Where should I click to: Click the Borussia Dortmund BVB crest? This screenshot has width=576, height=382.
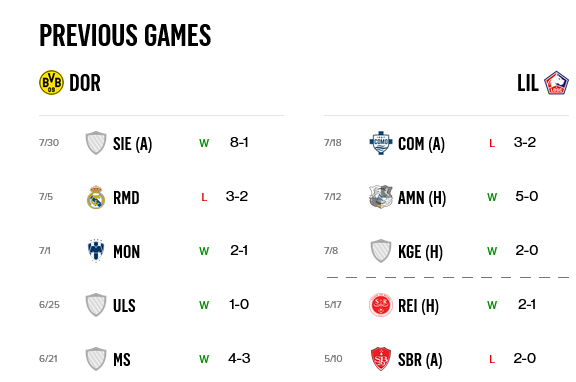click(x=51, y=83)
